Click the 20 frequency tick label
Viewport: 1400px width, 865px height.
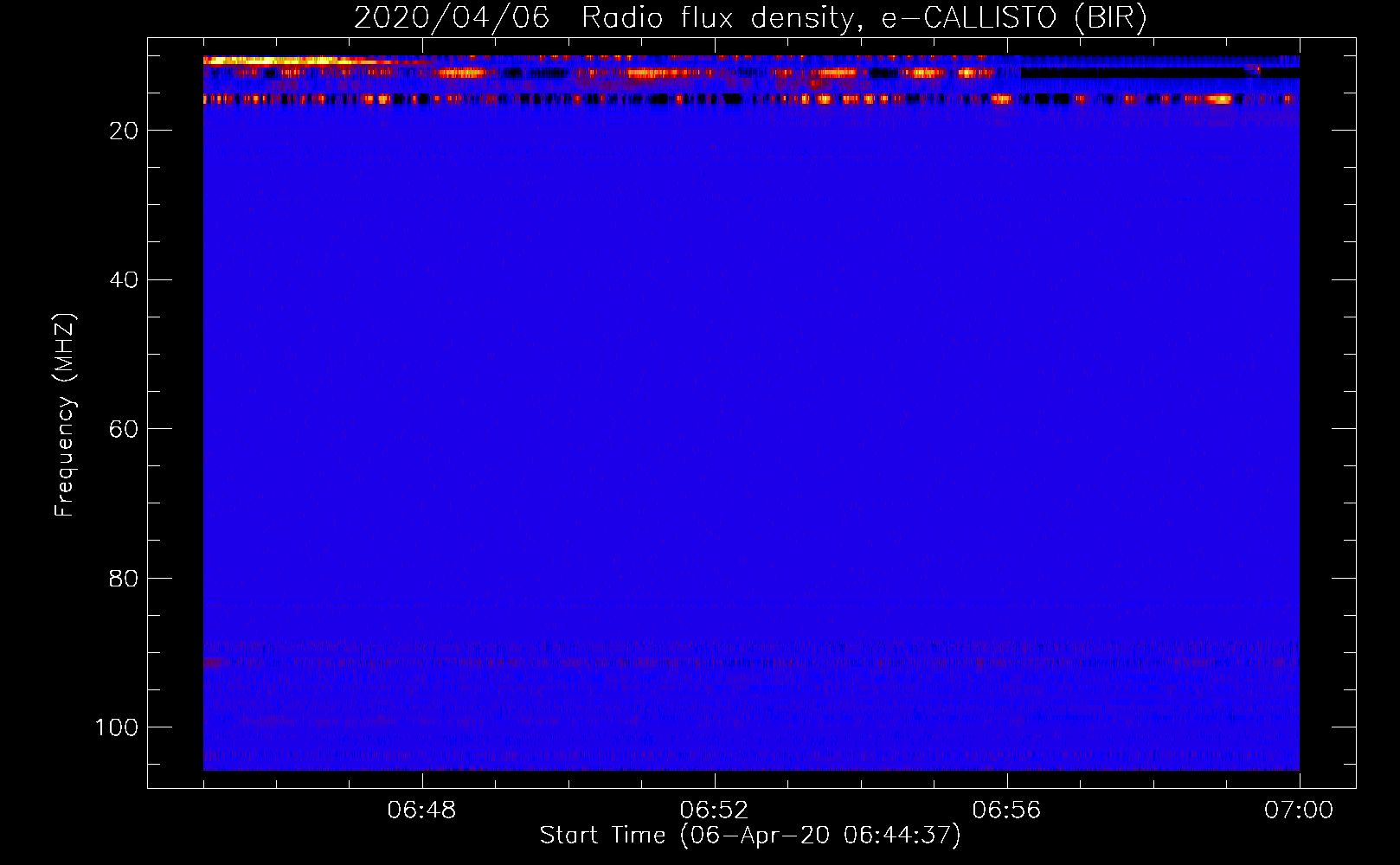(x=124, y=131)
